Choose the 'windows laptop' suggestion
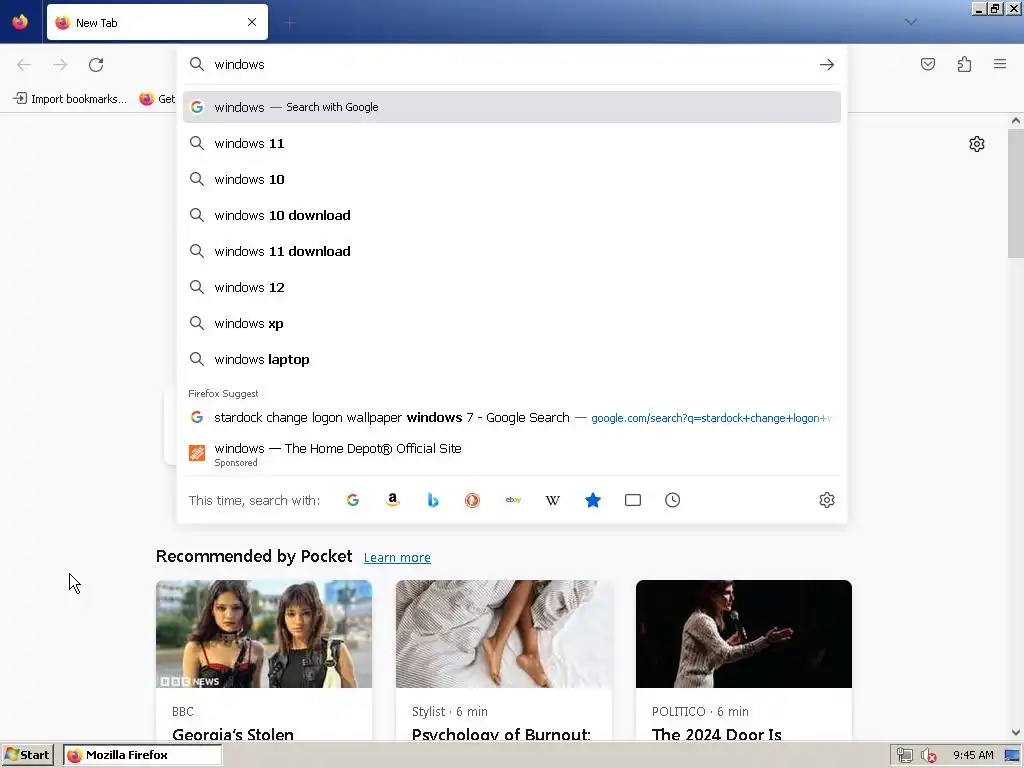The width and height of the screenshot is (1024, 768). click(512, 359)
